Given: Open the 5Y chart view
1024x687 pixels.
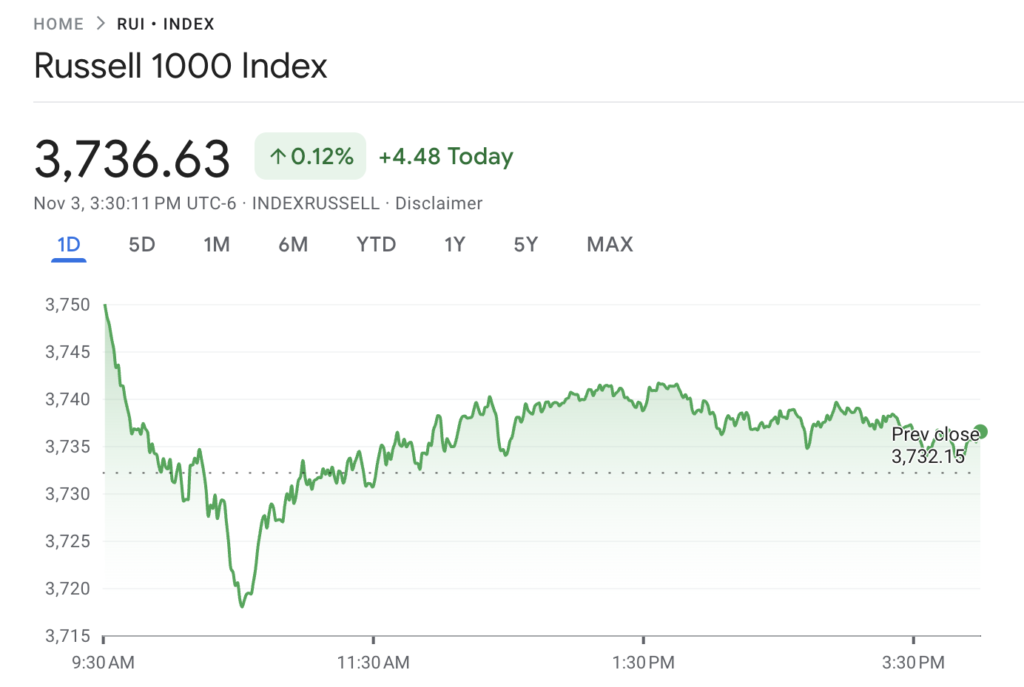Looking at the screenshot, I should point(525,244).
